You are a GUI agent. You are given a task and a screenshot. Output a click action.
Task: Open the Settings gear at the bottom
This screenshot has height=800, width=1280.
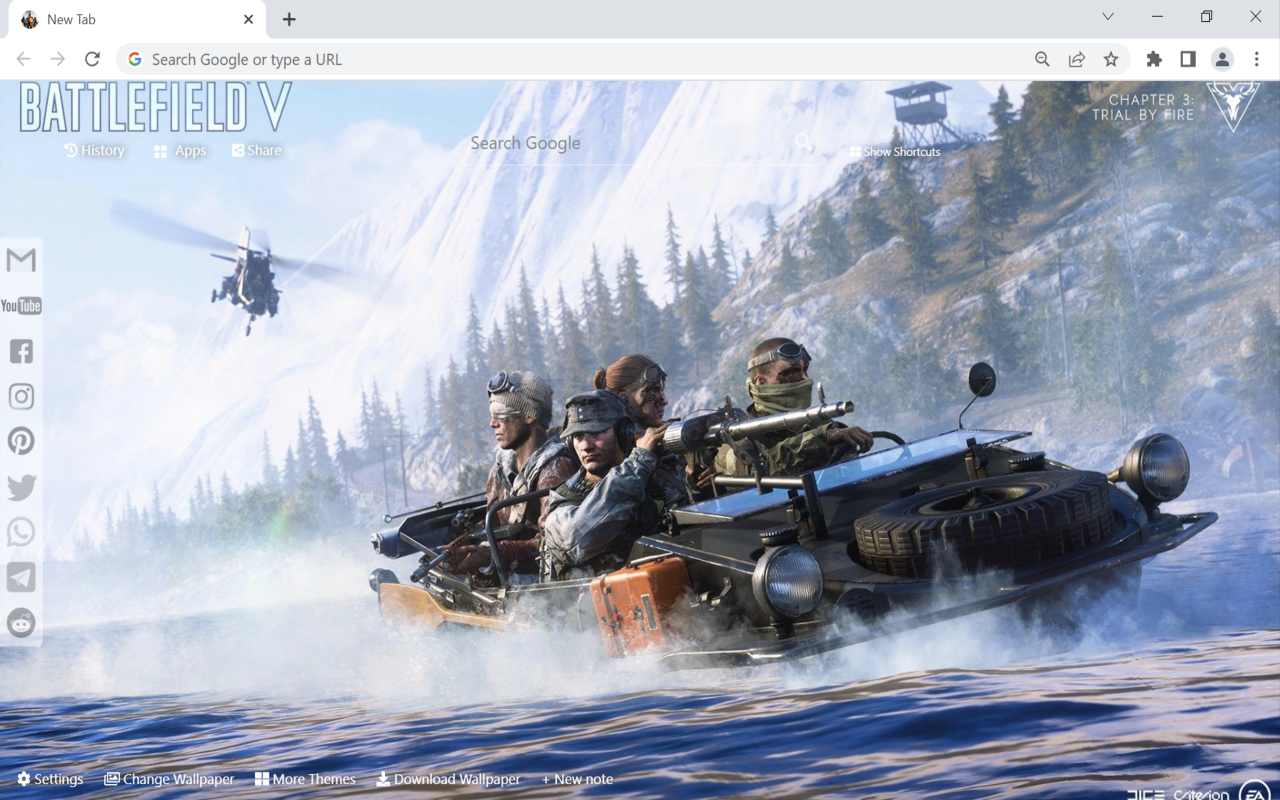(x=50, y=779)
